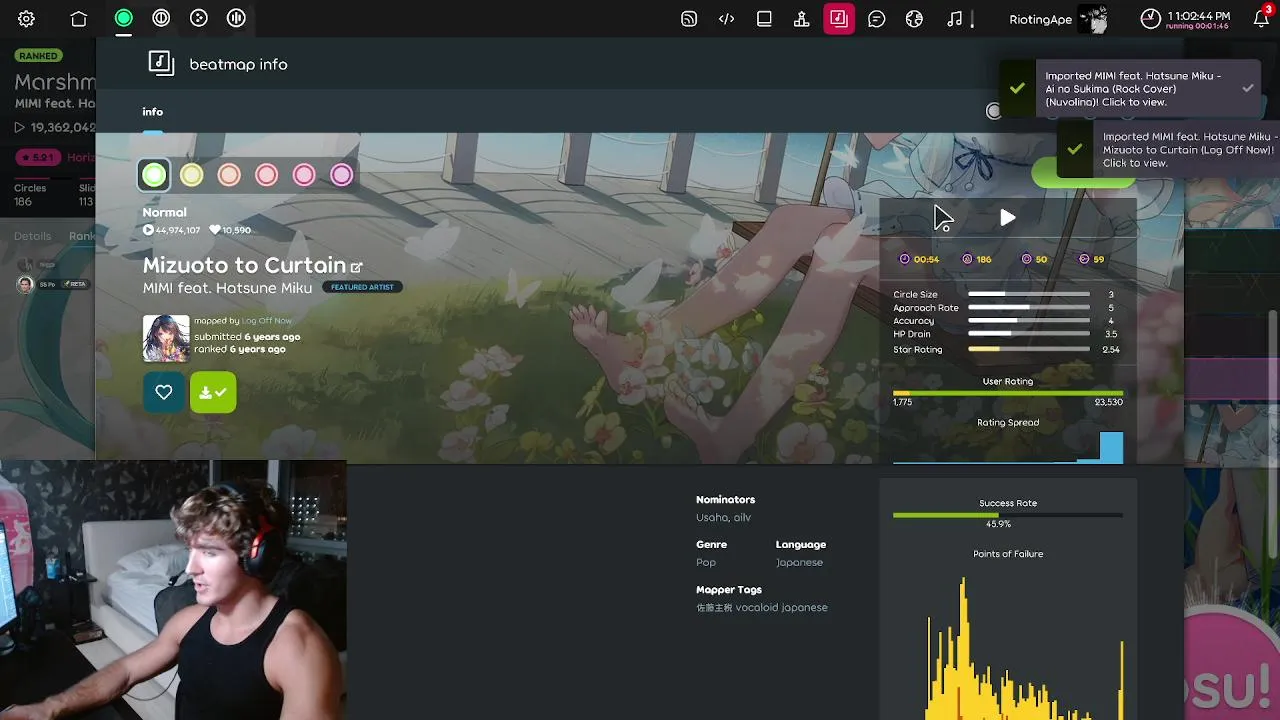Open the rankings podium icon
This screenshot has width=1280, height=720.
(x=802, y=18)
